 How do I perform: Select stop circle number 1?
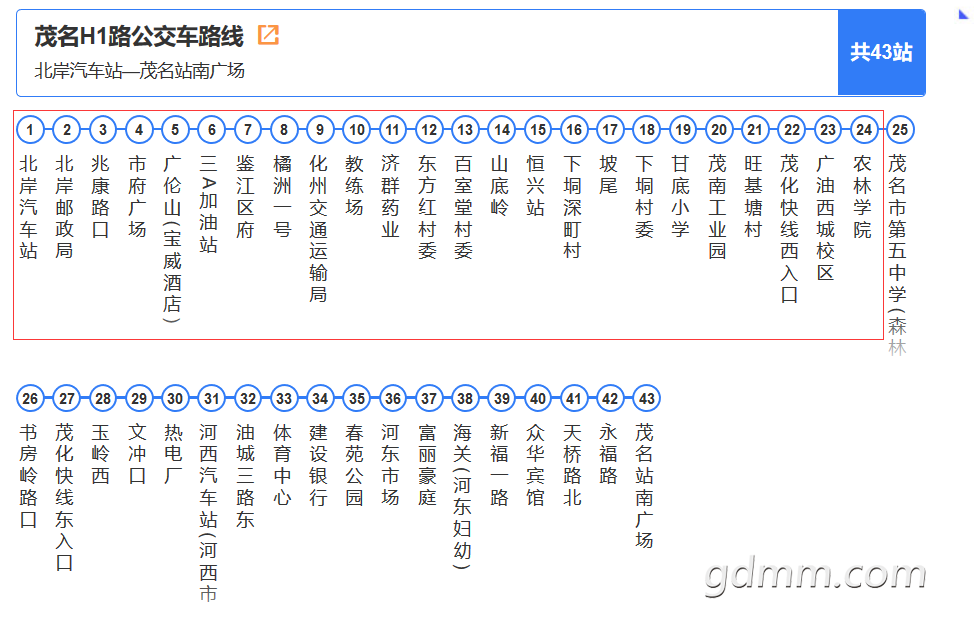tap(30, 130)
